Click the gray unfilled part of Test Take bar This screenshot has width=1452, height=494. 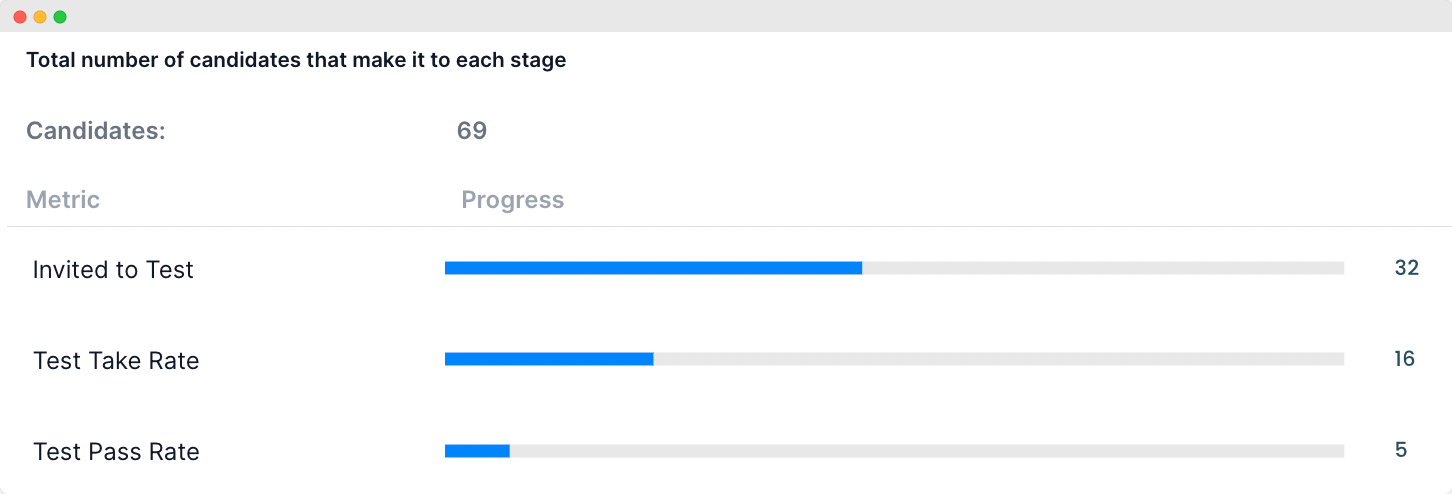pyautogui.click(x=999, y=359)
